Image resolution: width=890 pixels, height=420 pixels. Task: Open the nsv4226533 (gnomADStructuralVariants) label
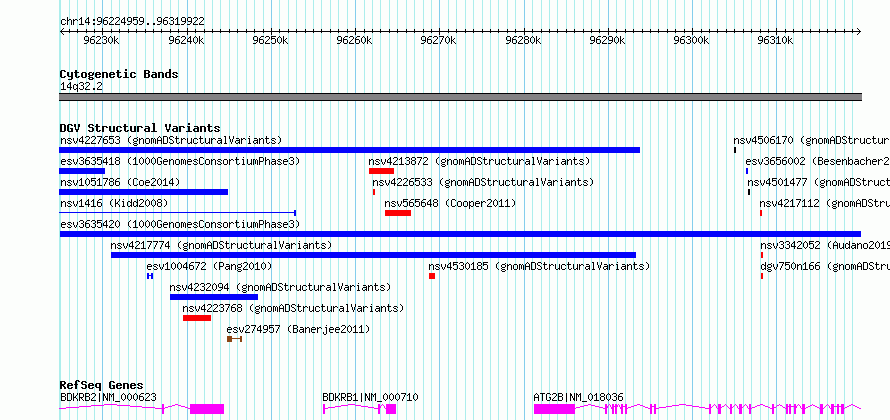[x=483, y=182]
